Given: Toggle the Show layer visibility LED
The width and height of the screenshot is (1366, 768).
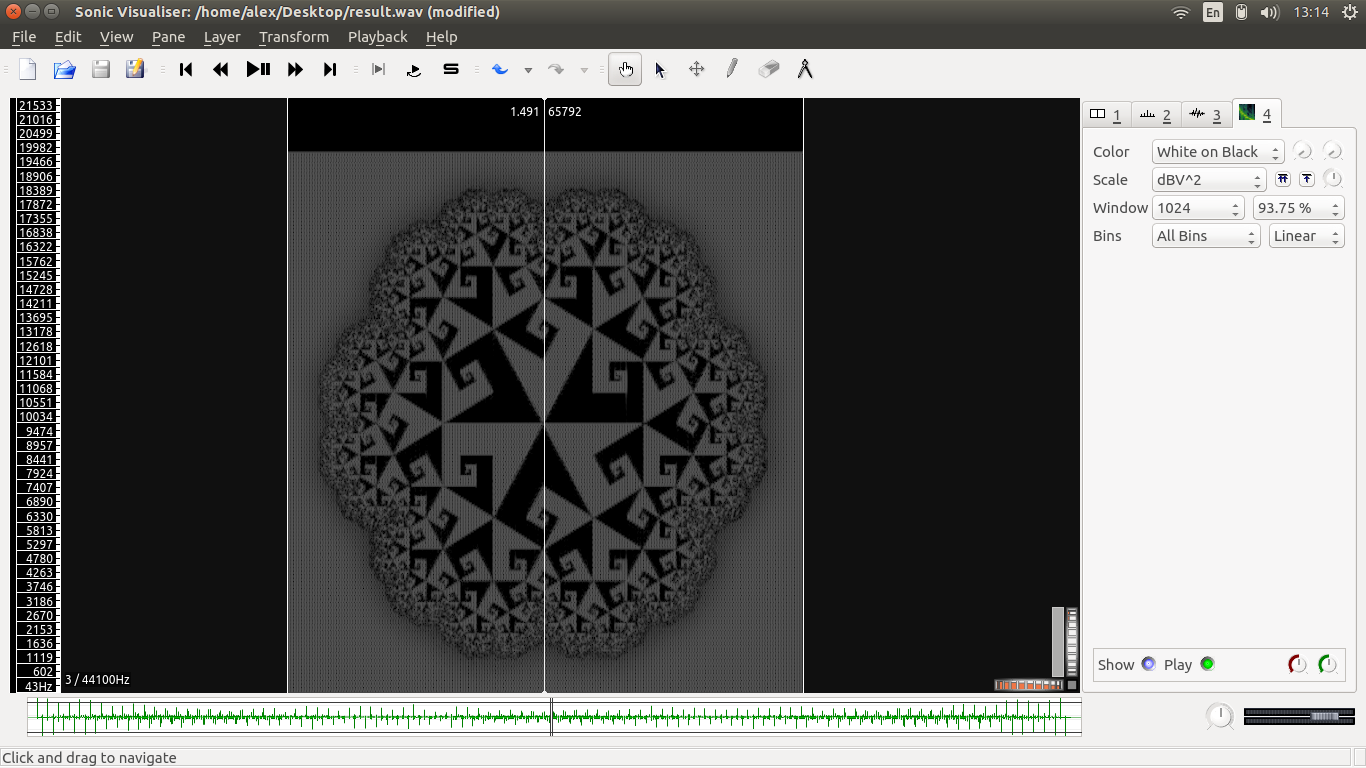Looking at the screenshot, I should 1148,664.
